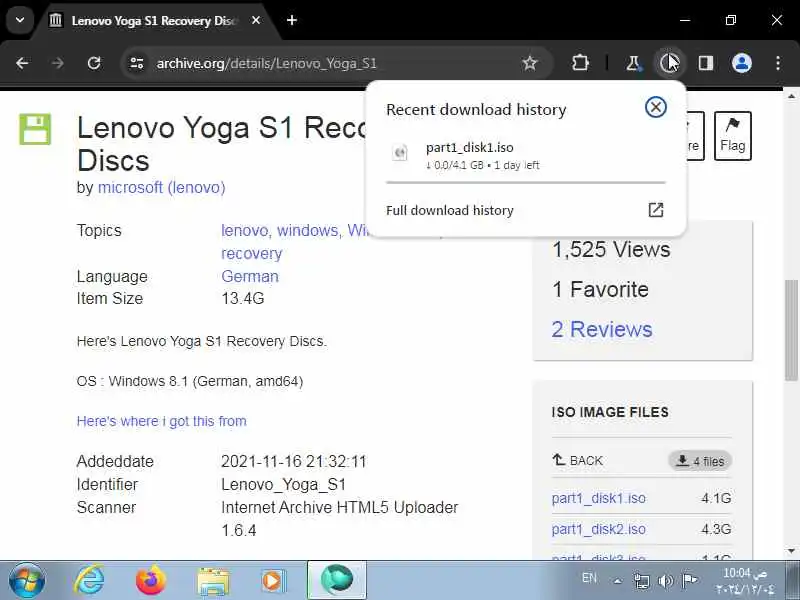
Task: Select the Lenovo Yoga S1 Recovery Discs tab
Action: pyautogui.click(x=156, y=21)
